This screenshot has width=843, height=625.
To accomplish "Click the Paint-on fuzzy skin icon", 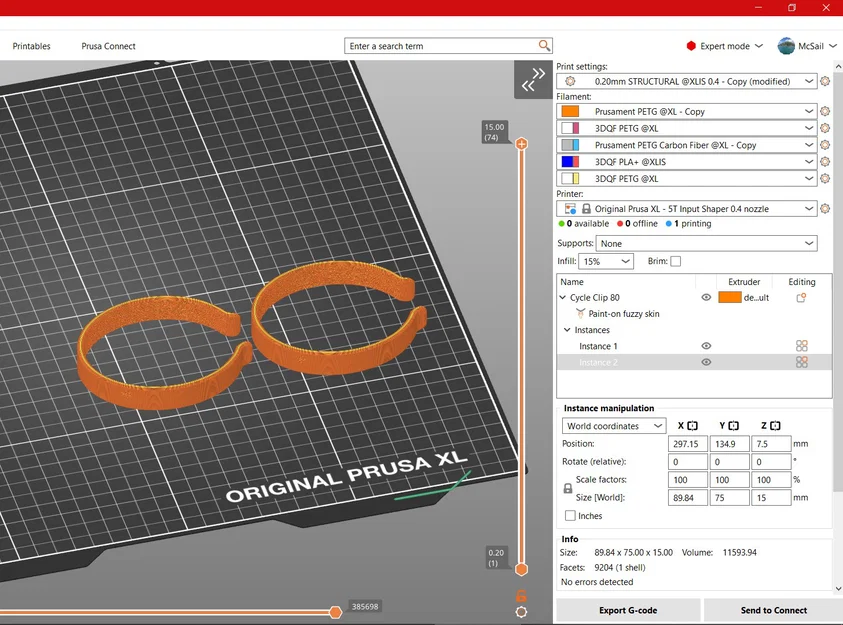I will [x=580, y=313].
